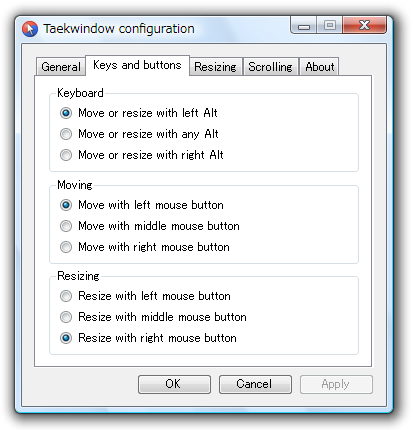This screenshot has width=413, height=430.
Task: Show the About tab
Action: click(x=319, y=67)
